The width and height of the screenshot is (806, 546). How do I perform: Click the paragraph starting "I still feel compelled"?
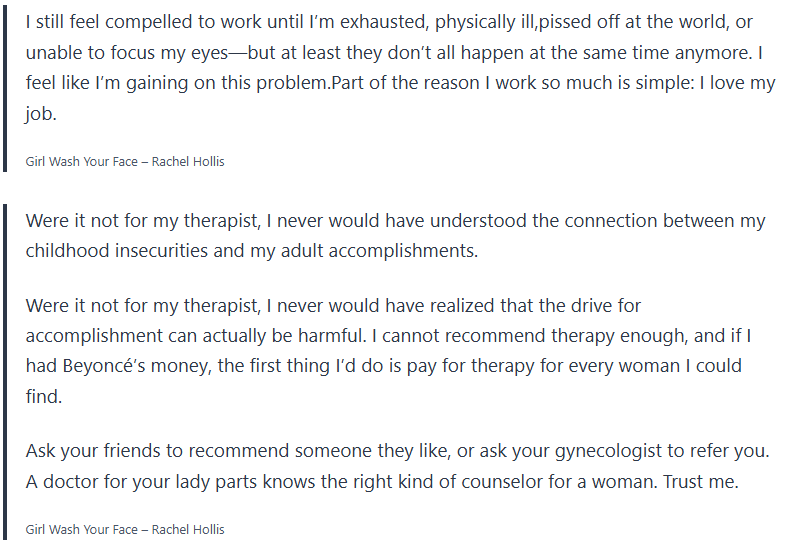(x=400, y=67)
